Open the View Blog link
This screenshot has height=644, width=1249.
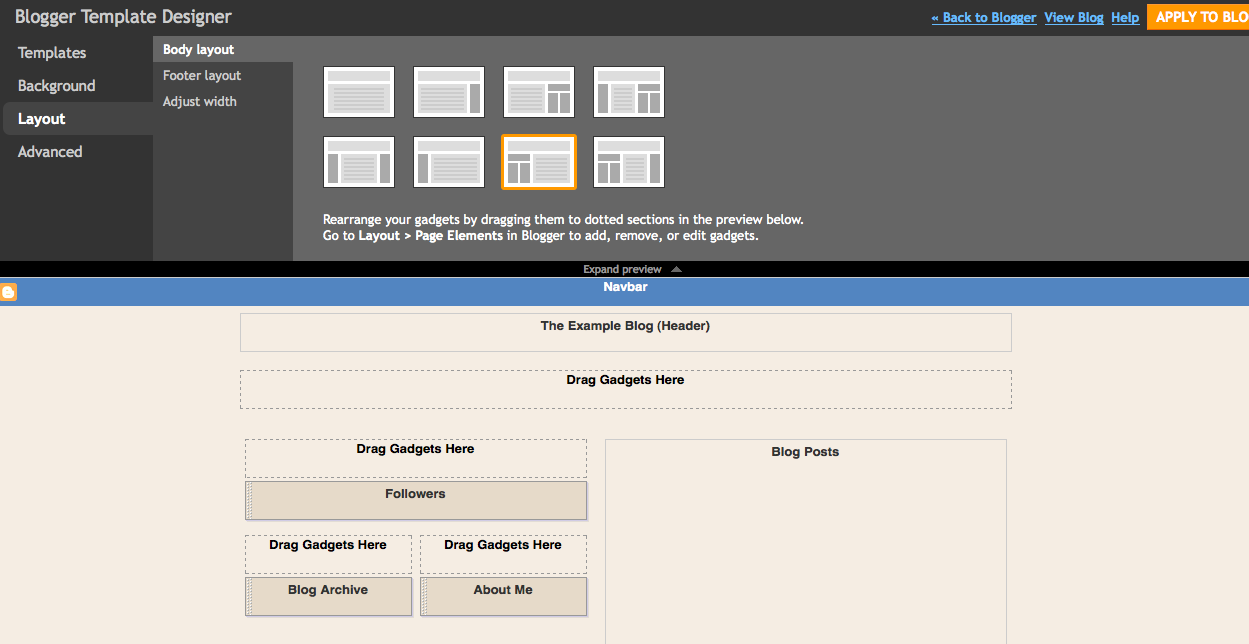(1074, 18)
